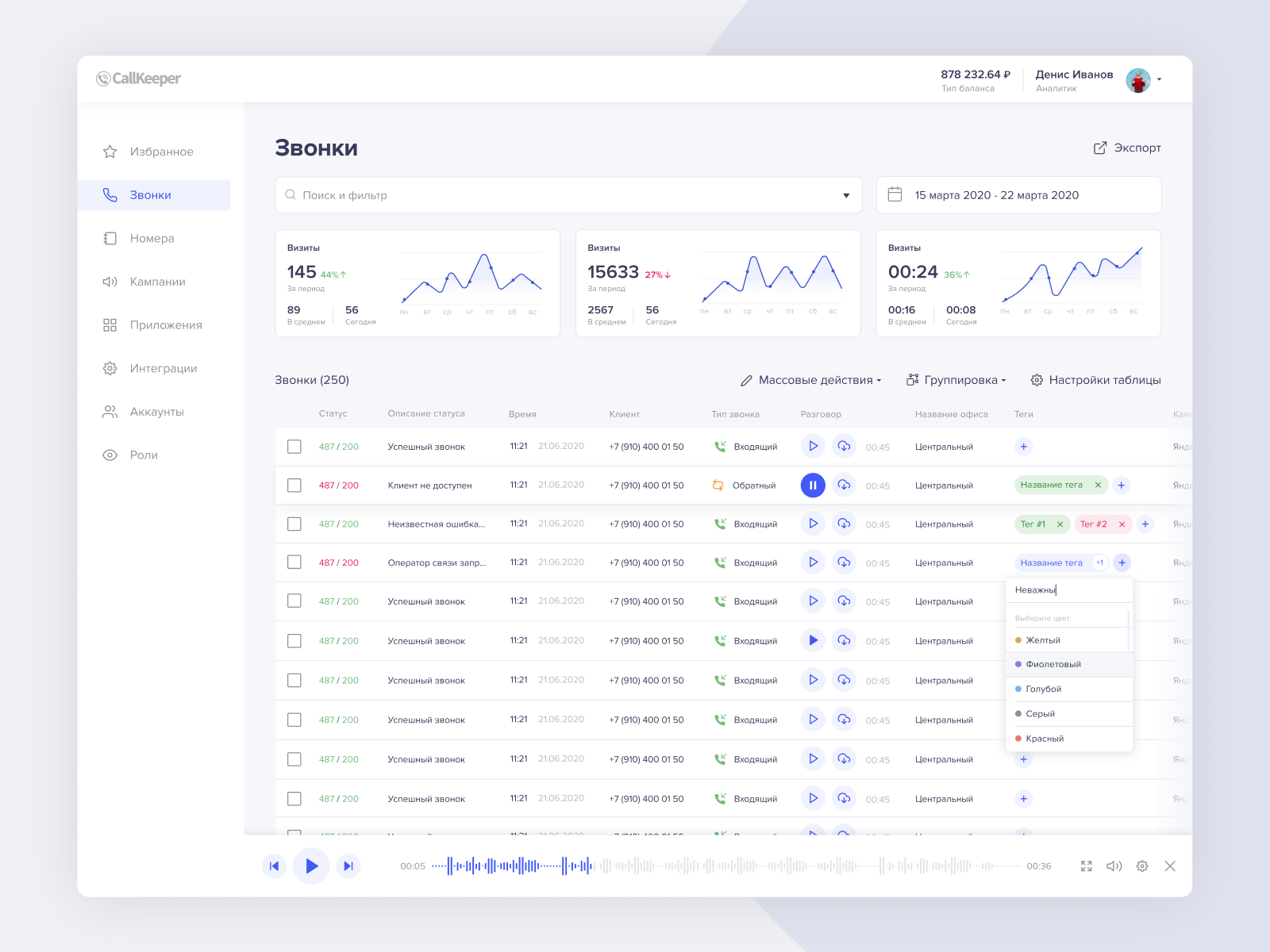The height and width of the screenshot is (952, 1270).
Task: Go to Аккаунты in the sidebar
Action: point(157,411)
